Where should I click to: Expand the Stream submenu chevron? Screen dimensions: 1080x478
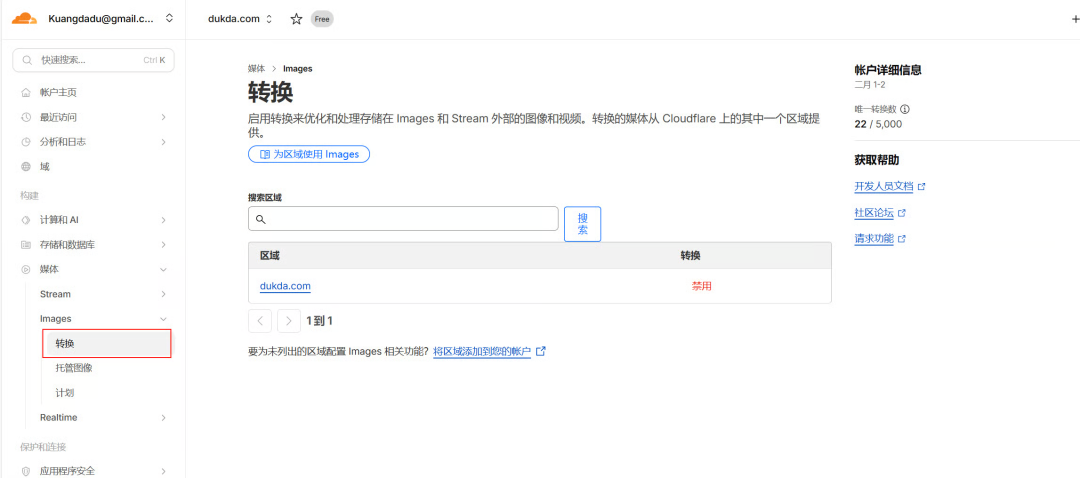(x=163, y=294)
